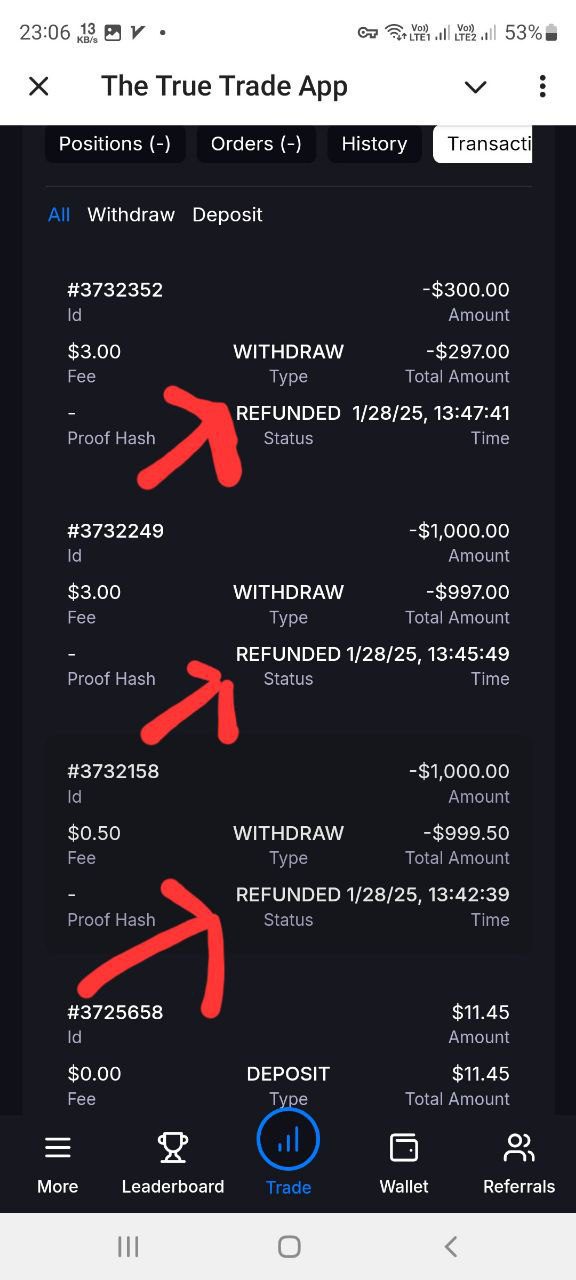The image size is (576, 1280).
Task: Filter transactions by Withdraw
Action: pos(131,215)
